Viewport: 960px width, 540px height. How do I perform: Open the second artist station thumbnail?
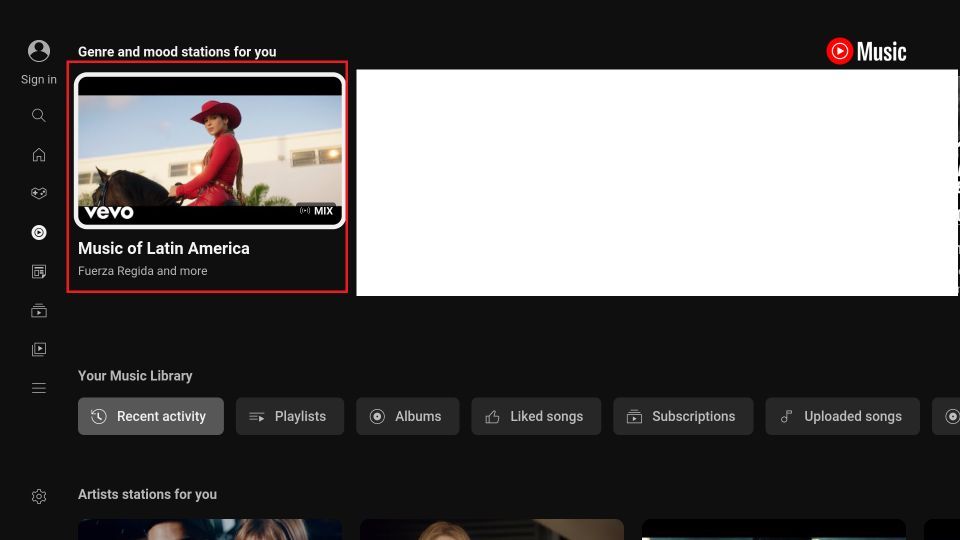pyautogui.click(x=492, y=530)
